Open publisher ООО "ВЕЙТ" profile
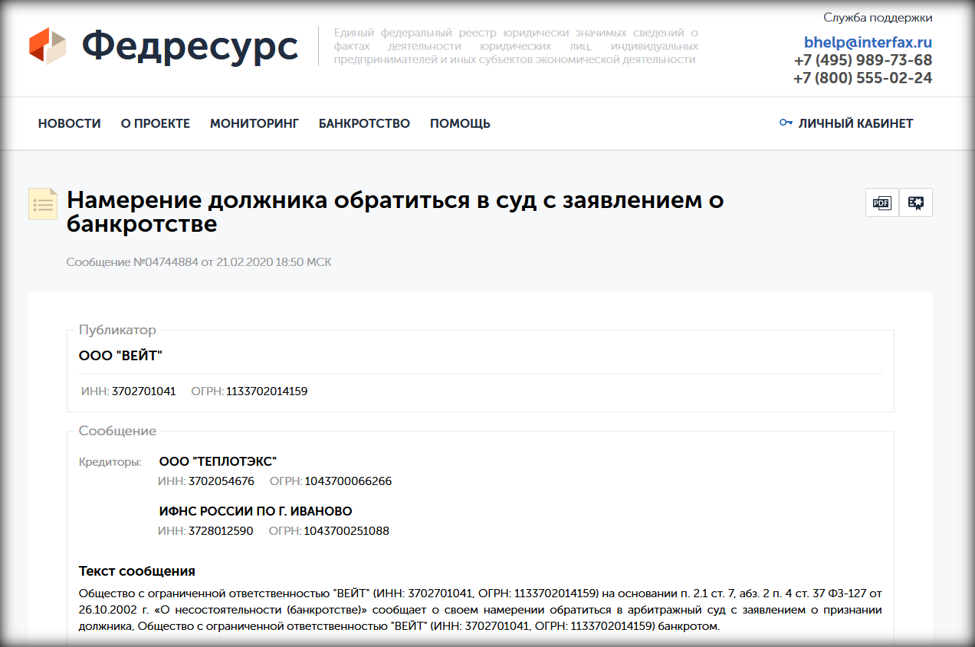Image resolution: width=975 pixels, height=647 pixels. [x=120, y=356]
